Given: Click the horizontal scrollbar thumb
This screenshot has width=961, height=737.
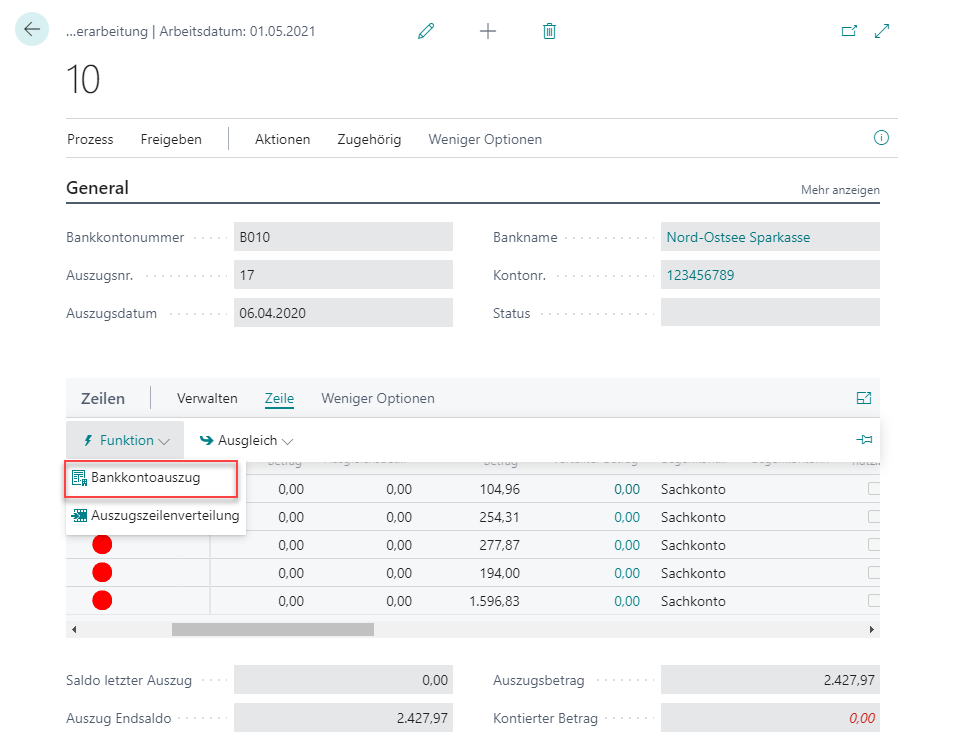Looking at the screenshot, I should click(272, 630).
